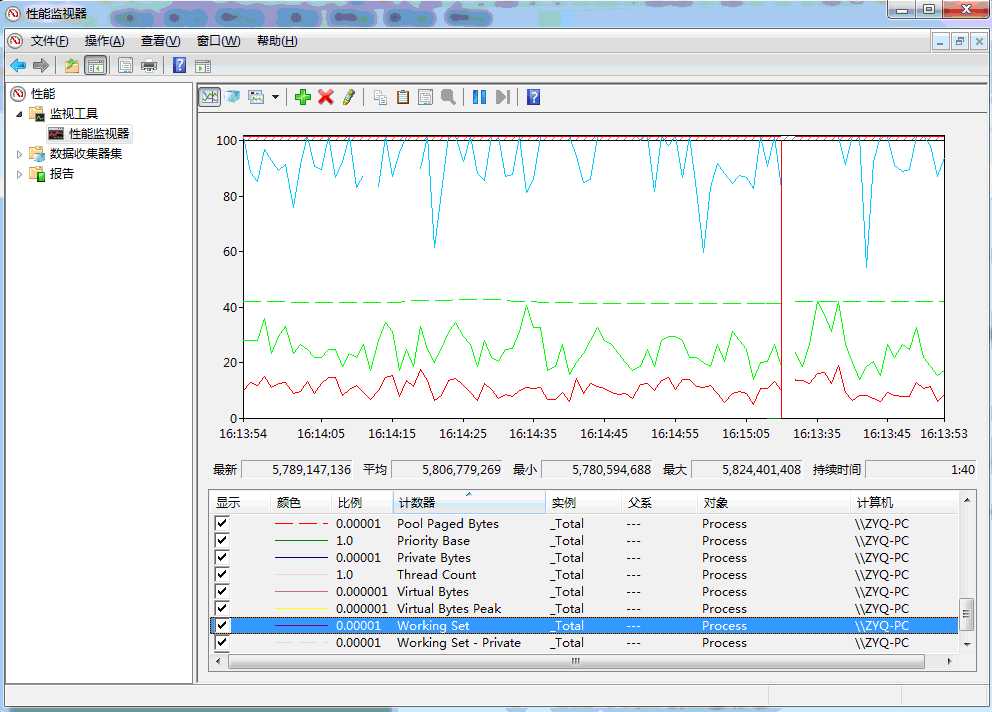Open Change Graph Type dropdown arrow
Viewport: 992px width, 712px height.
[x=275, y=97]
